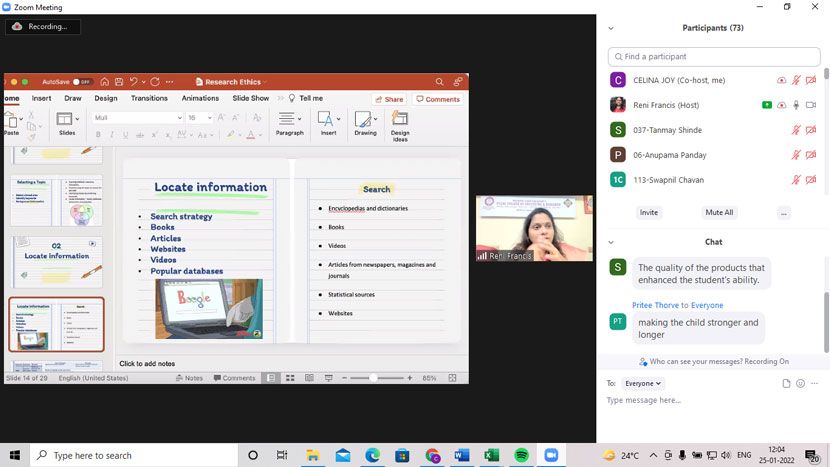The height and width of the screenshot is (467, 830).
Task: Click the undo arrow in PowerPoint toolbar
Action: pos(133,82)
